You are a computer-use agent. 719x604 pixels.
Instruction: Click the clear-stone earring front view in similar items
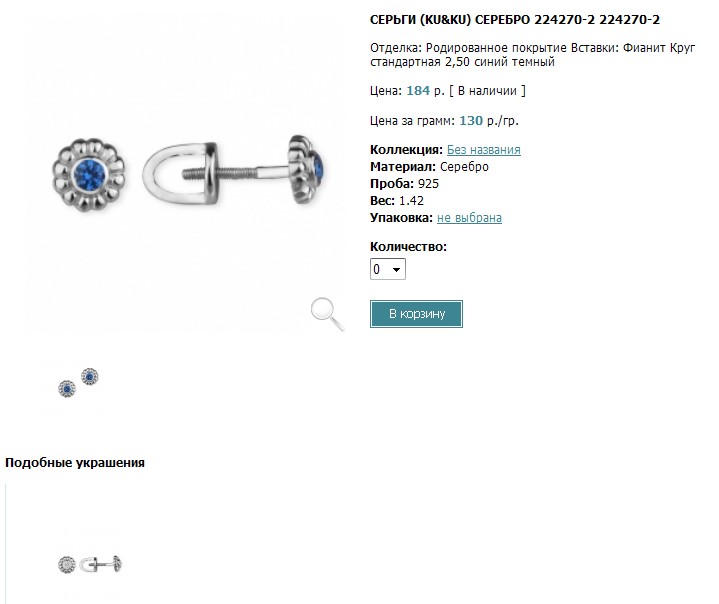67,565
